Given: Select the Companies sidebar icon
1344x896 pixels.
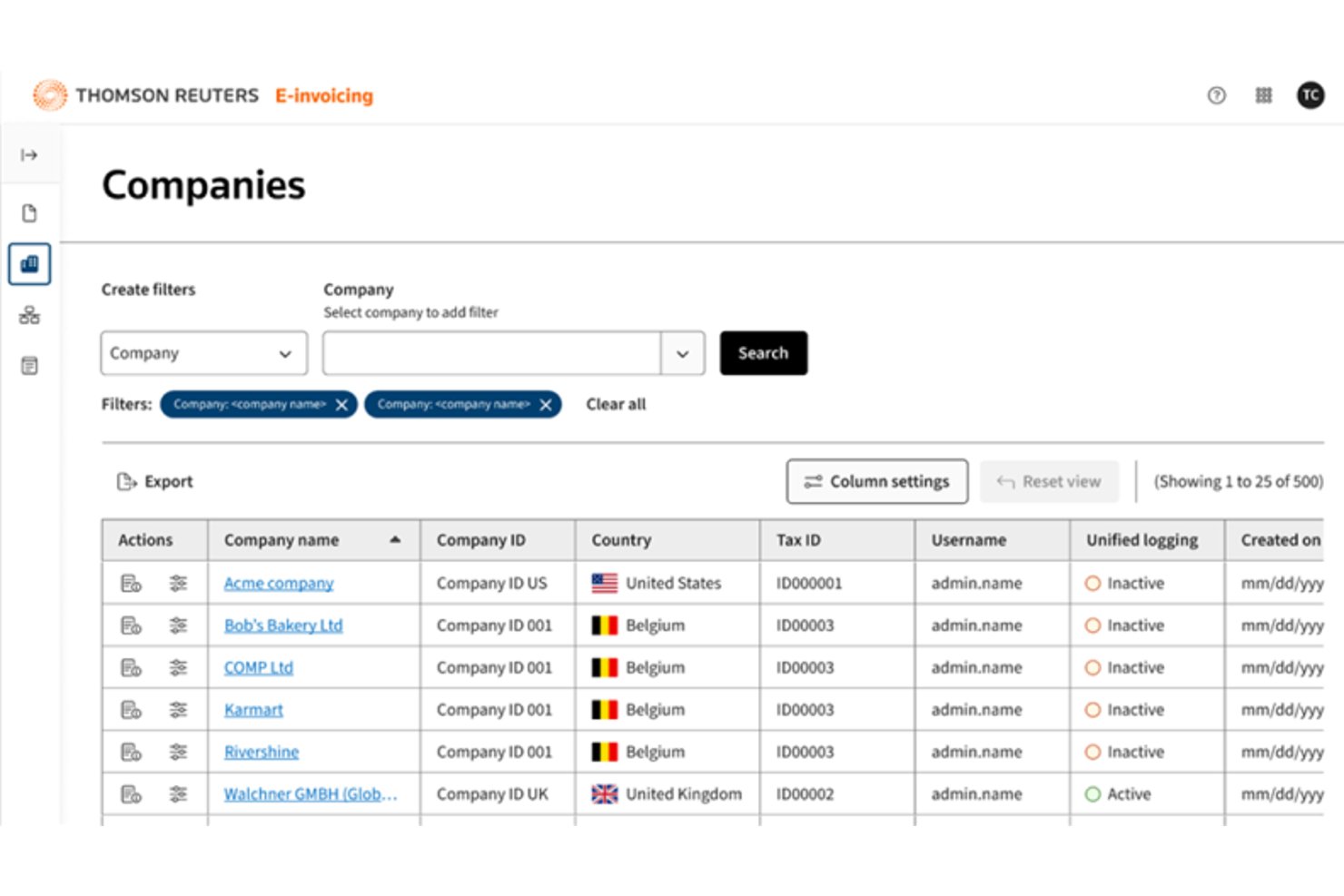Looking at the screenshot, I should click(29, 264).
